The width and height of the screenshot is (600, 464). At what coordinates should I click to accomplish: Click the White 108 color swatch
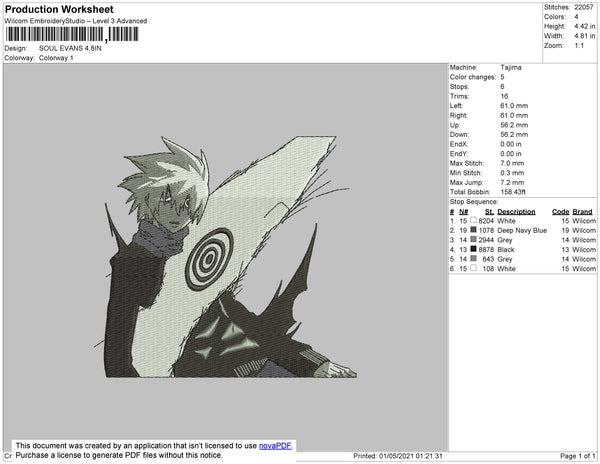point(473,268)
